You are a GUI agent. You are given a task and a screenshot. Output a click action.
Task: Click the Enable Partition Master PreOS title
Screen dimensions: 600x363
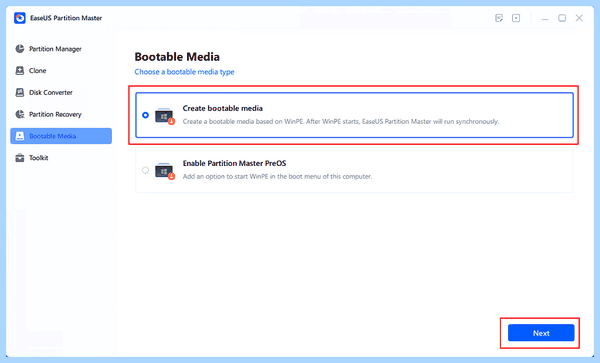click(234, 163)
